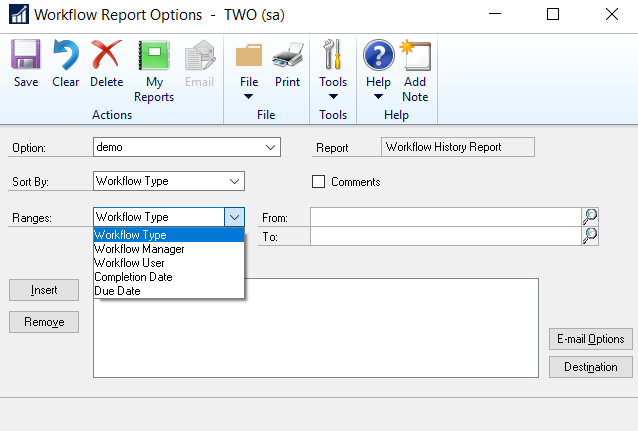Expand the Option dropdown showing demo
This screenshot has height=431, width=638.
270,147
